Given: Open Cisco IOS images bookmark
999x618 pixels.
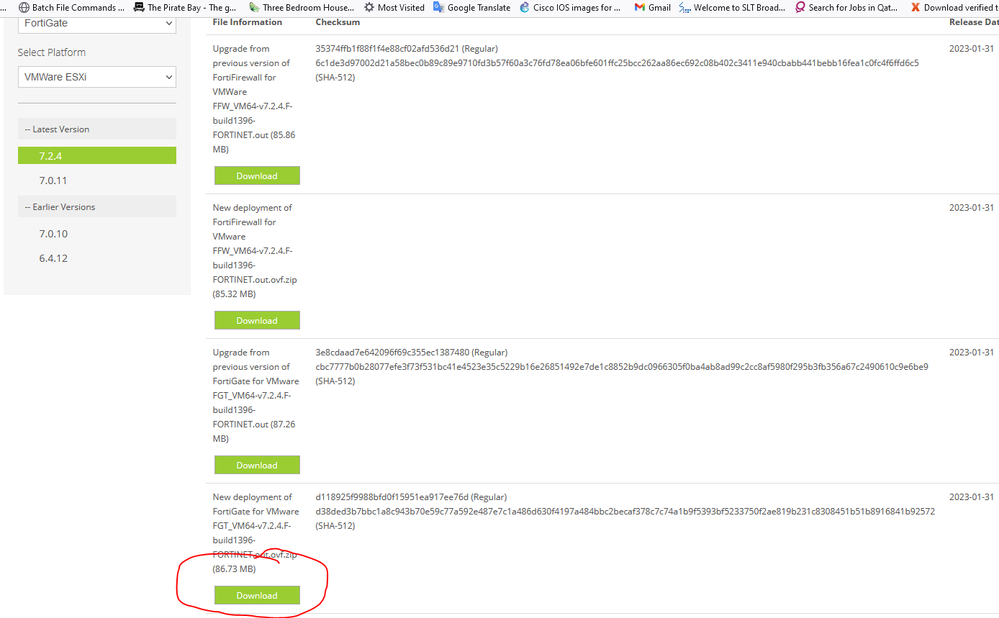Looking at the screenshot, I should click(570, 8).
